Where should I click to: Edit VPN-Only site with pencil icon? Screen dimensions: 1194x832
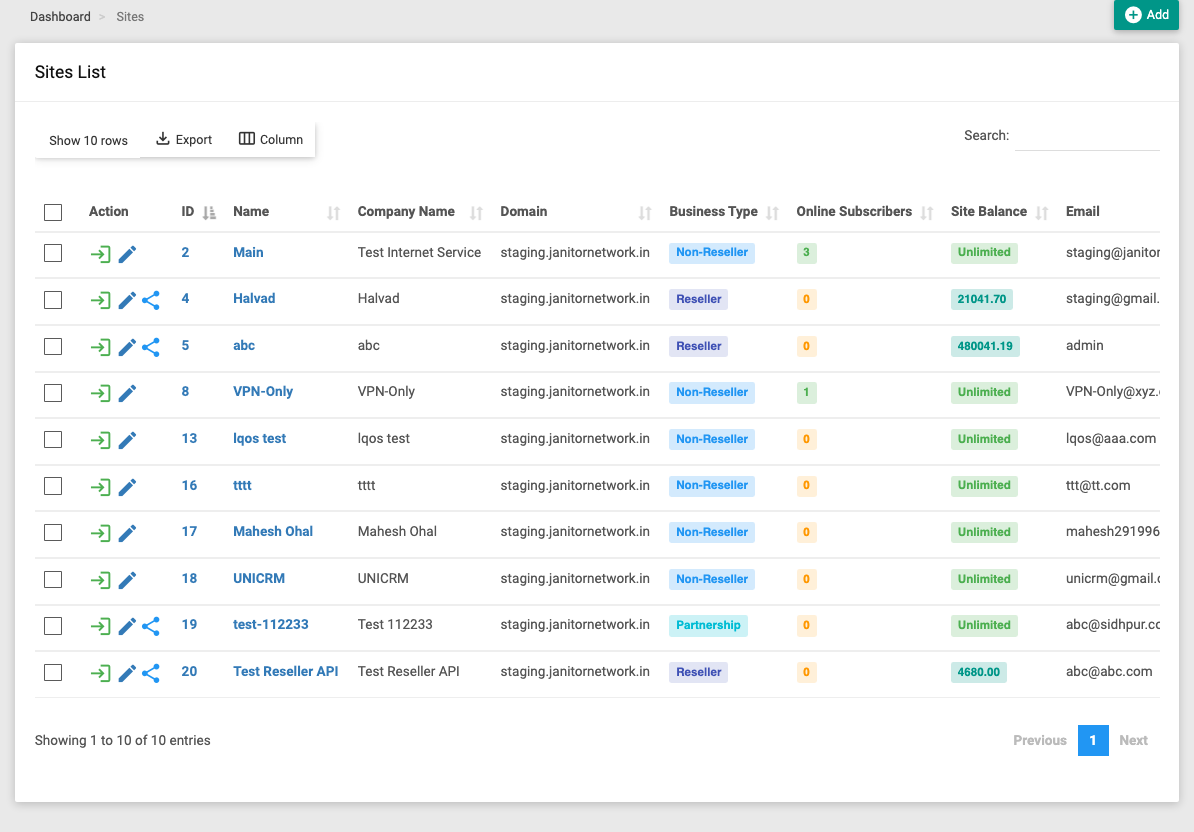click(127, 393)
